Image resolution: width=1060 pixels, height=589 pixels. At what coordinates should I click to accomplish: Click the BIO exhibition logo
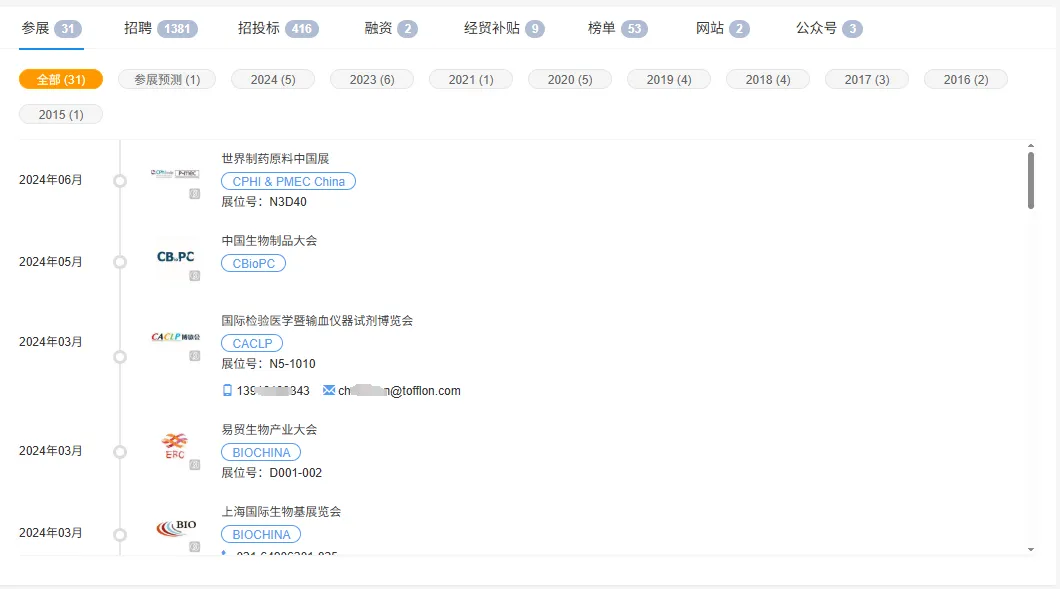176,527
